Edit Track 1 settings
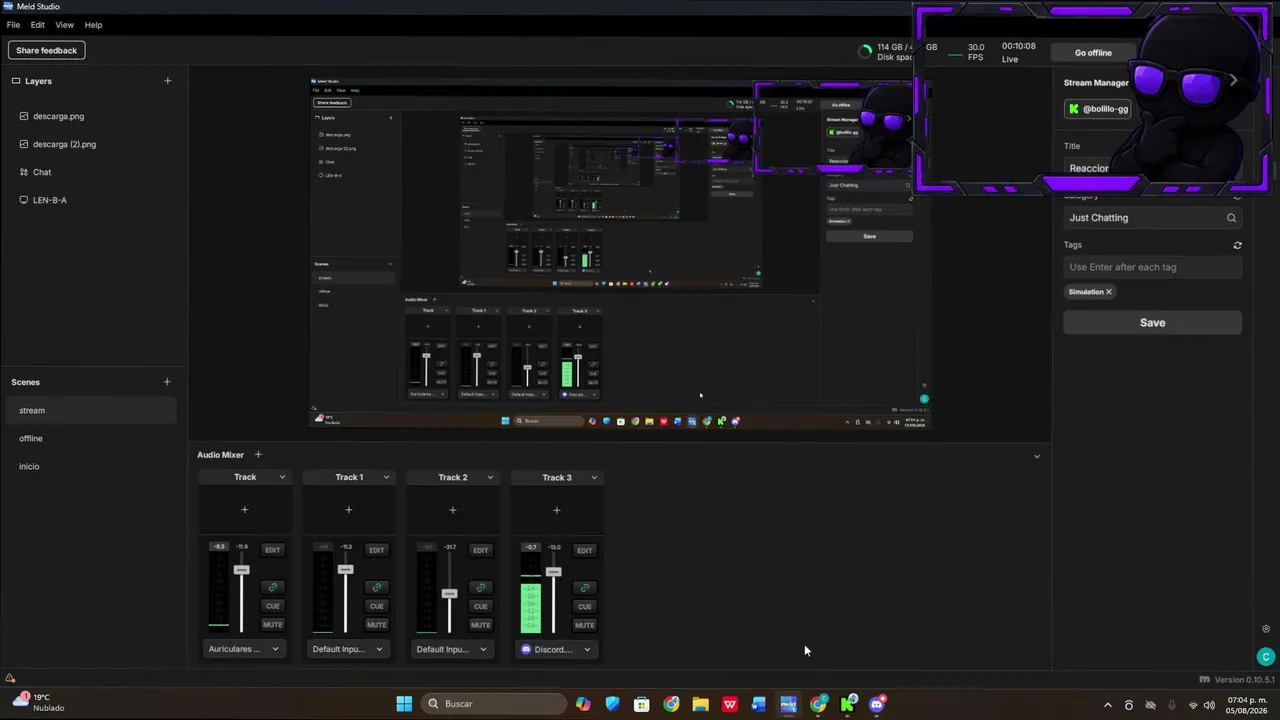Screen dimensions: 1280x720 [x=376, y=550]
